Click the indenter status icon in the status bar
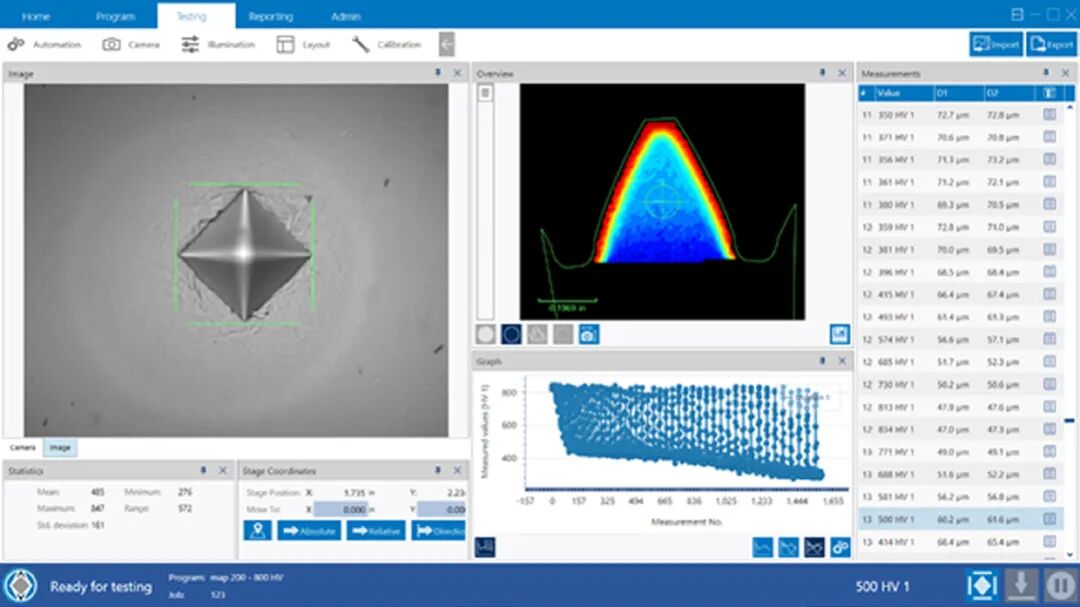Viewport: 1080px width, 607px height. point(21,586)
